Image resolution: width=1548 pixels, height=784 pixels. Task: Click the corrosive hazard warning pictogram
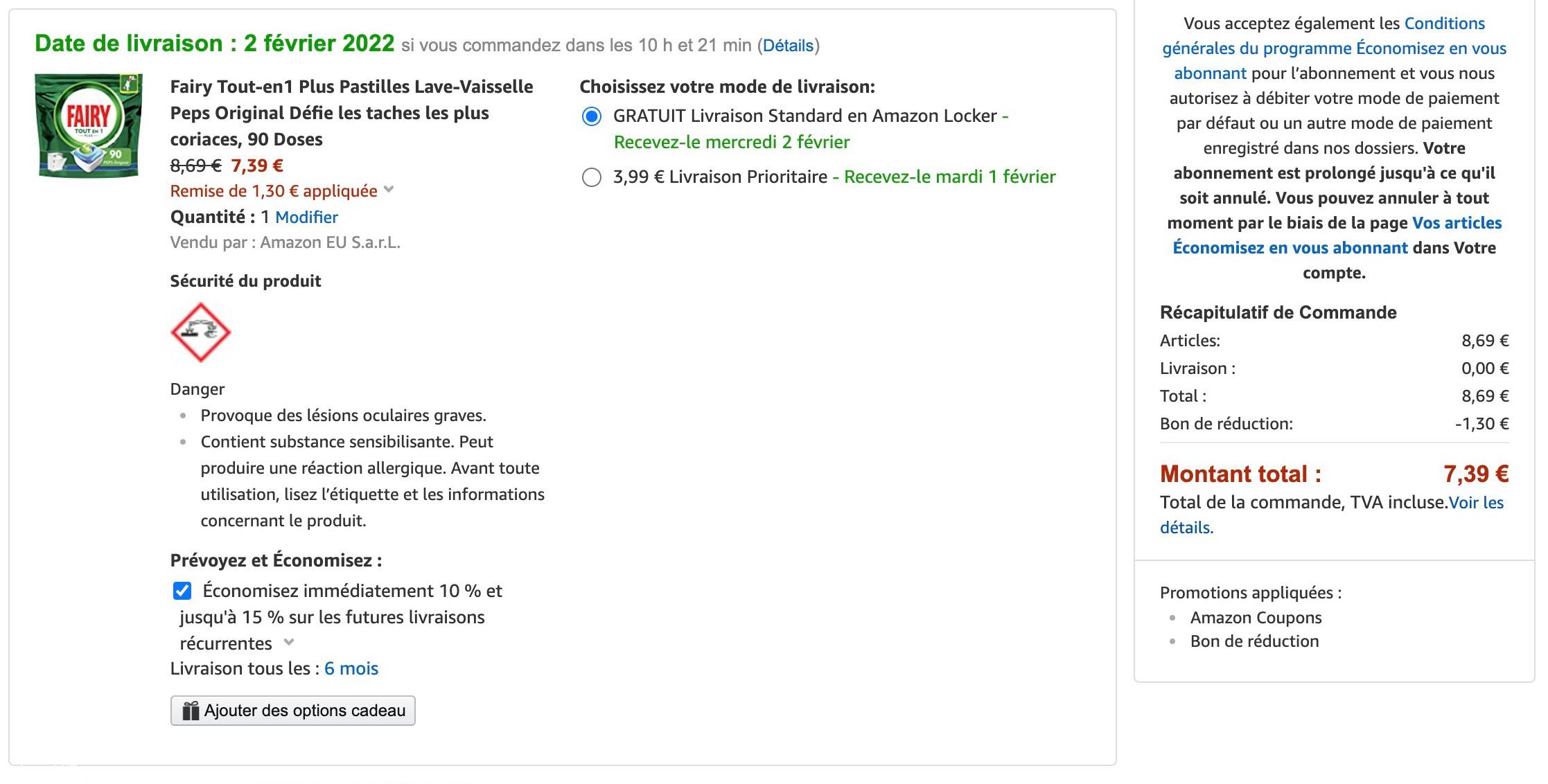(x=200, y=332)
